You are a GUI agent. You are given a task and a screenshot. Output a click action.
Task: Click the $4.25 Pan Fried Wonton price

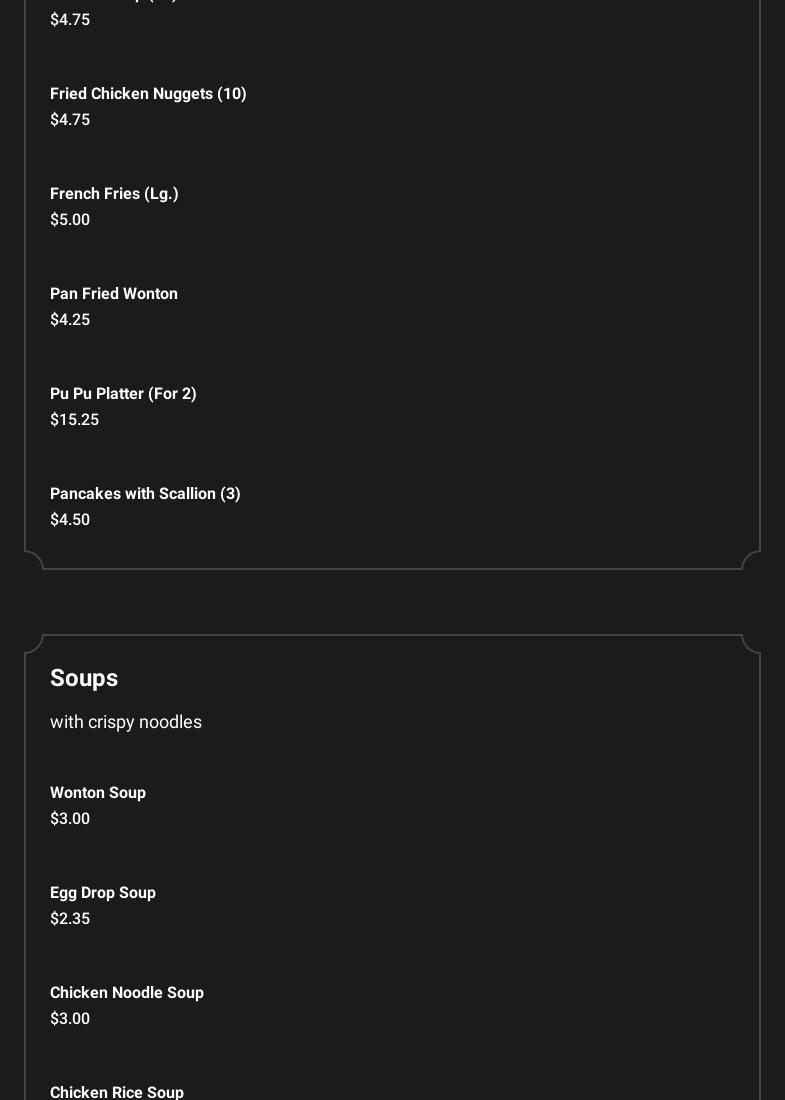coord(70,320)
